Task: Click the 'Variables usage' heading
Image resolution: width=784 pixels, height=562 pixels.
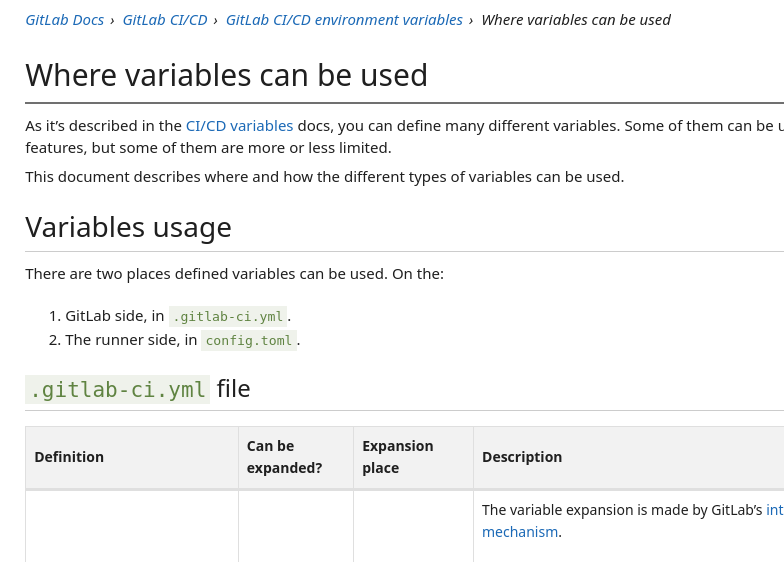Action: (128, 227)
